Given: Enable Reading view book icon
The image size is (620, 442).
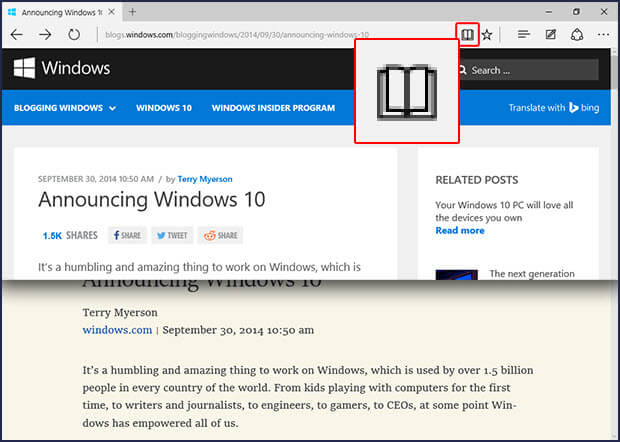Looking at the screenshot, I should point(467,35).
